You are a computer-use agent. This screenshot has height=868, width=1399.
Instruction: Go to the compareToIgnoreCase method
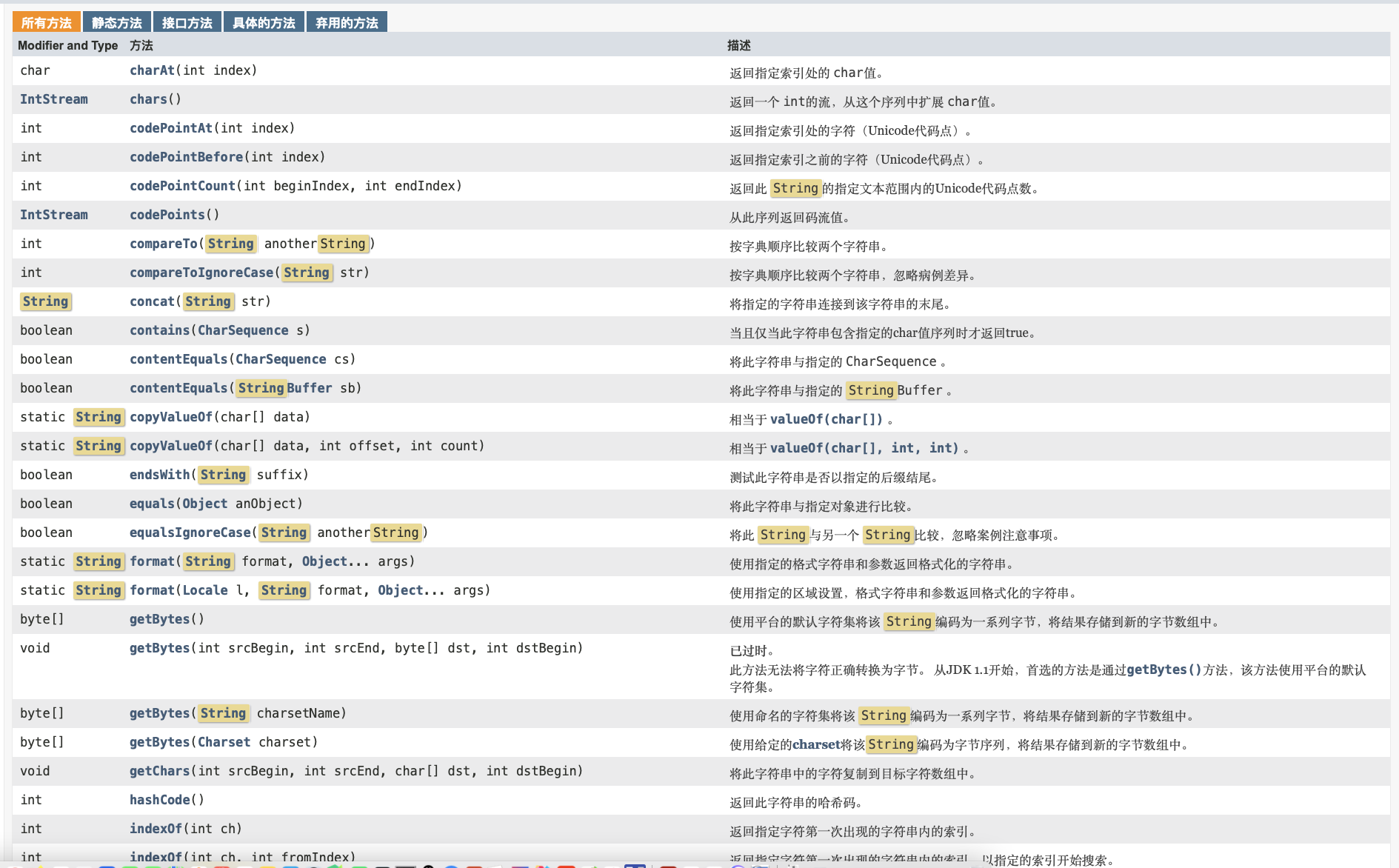(x=201, y=273)
